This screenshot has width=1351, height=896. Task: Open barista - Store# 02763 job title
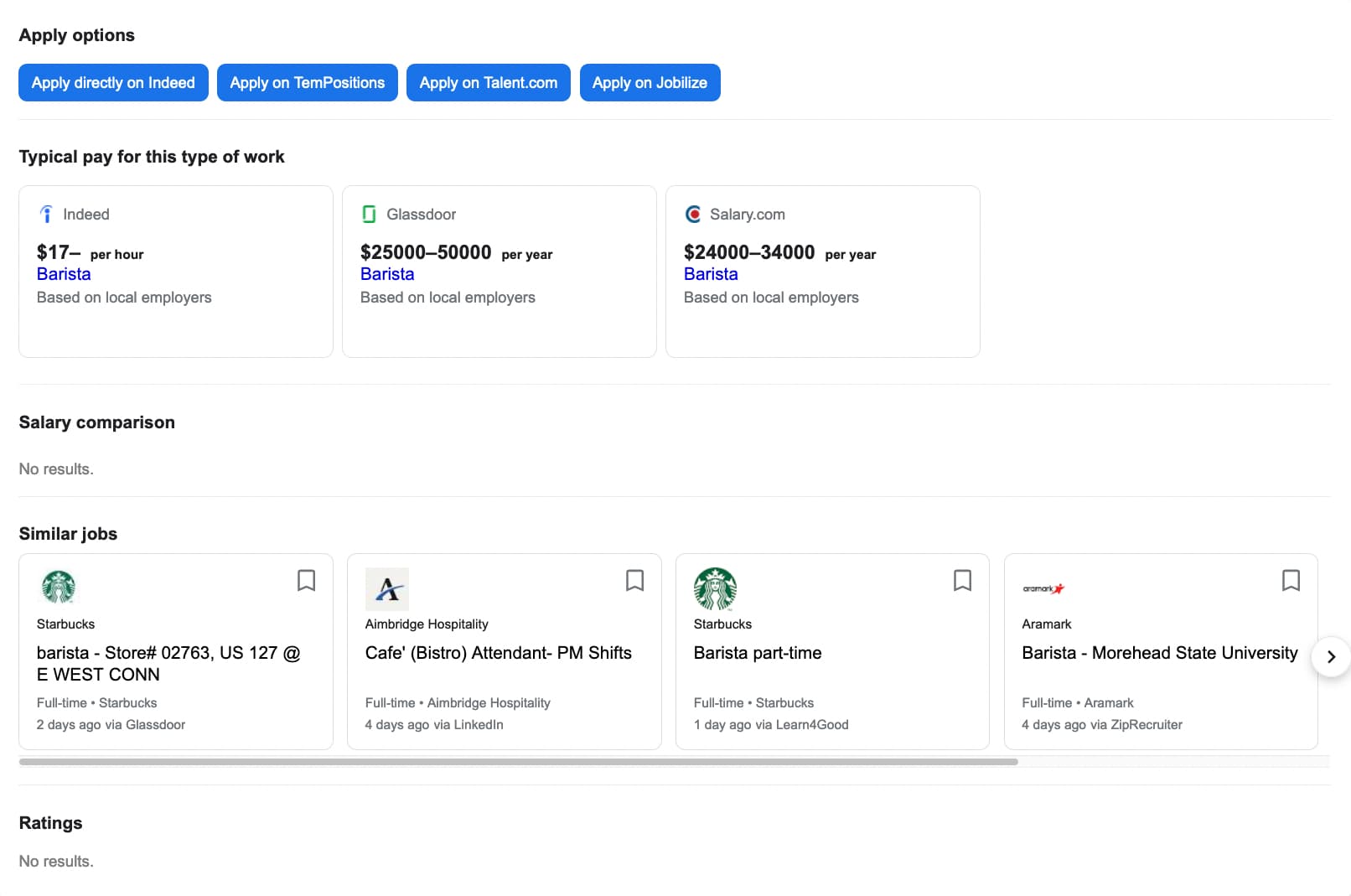coord(168,664)
